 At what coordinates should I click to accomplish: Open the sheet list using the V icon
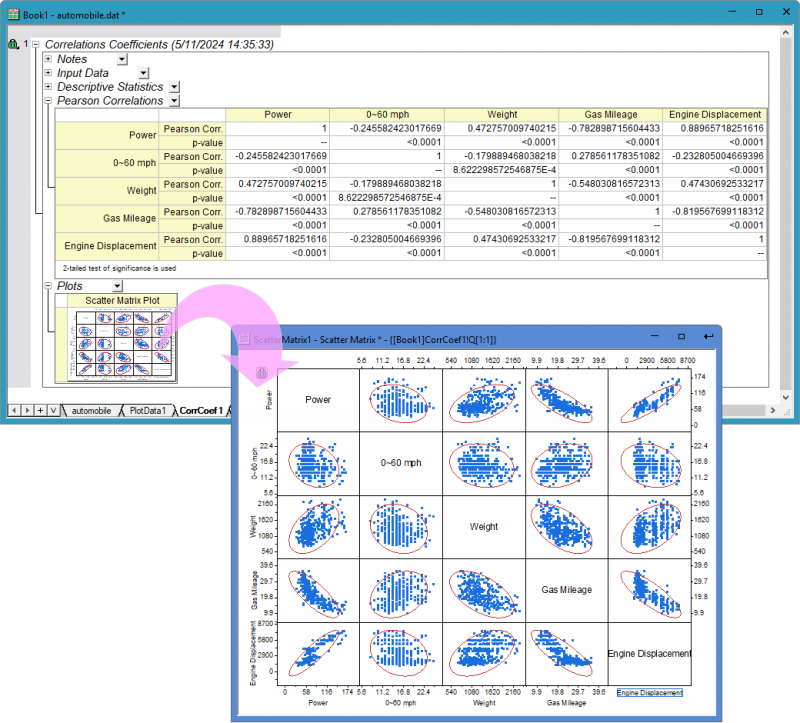[51, 410]
